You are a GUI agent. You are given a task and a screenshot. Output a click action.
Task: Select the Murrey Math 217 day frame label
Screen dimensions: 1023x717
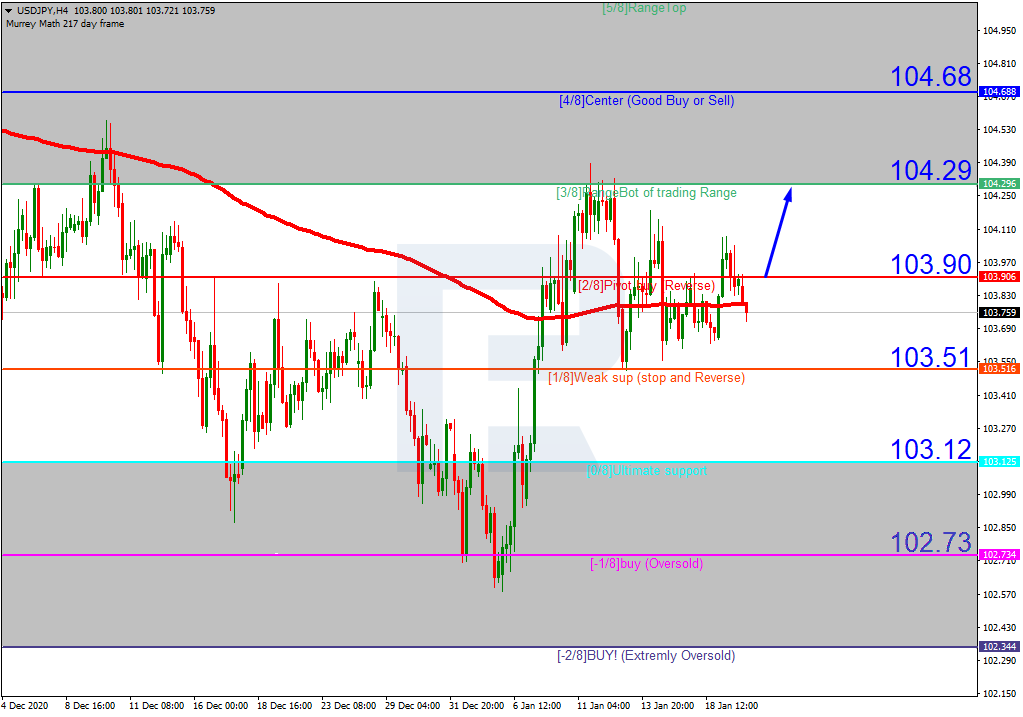pos(65,24)
